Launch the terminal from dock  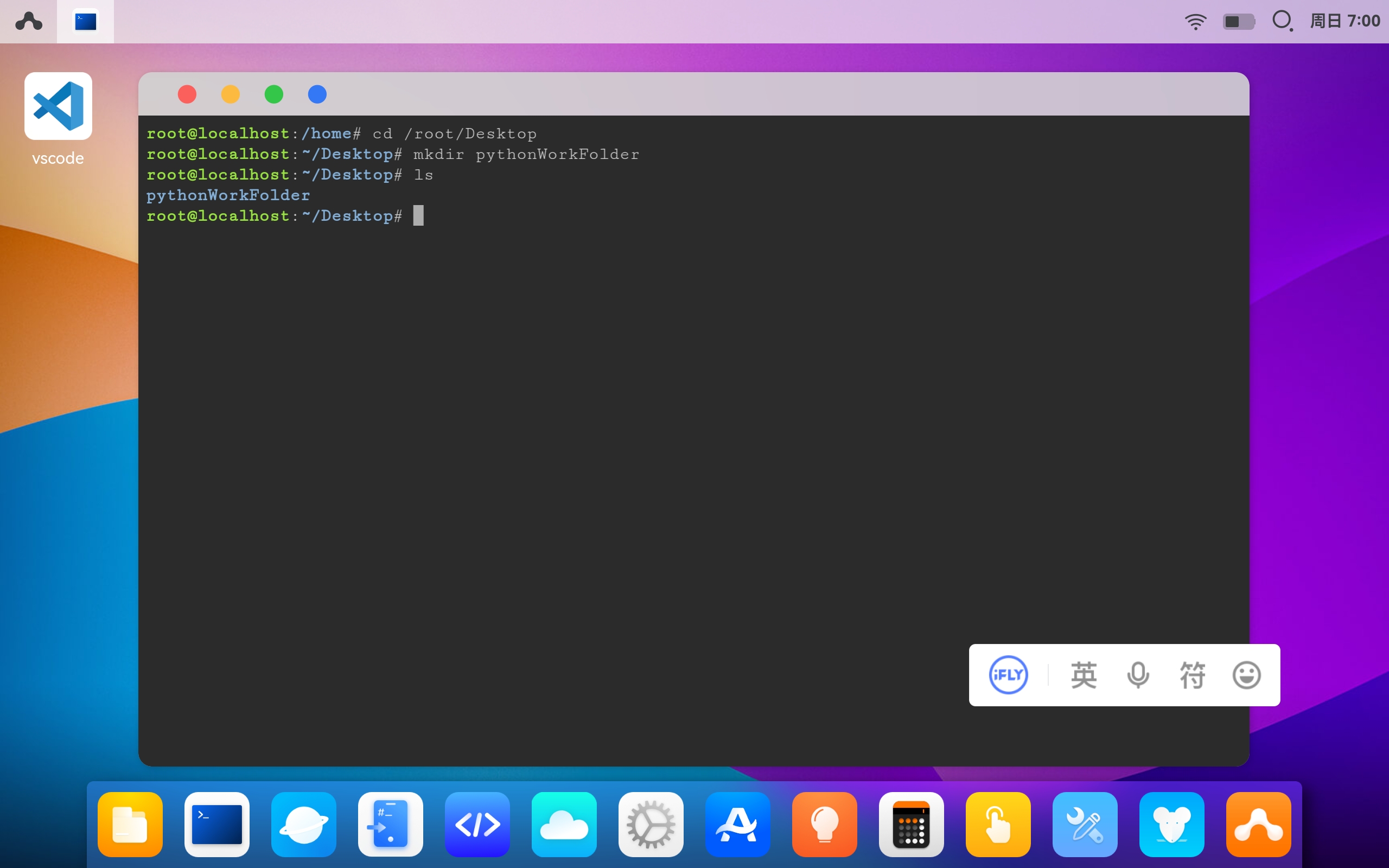point(217,825)
